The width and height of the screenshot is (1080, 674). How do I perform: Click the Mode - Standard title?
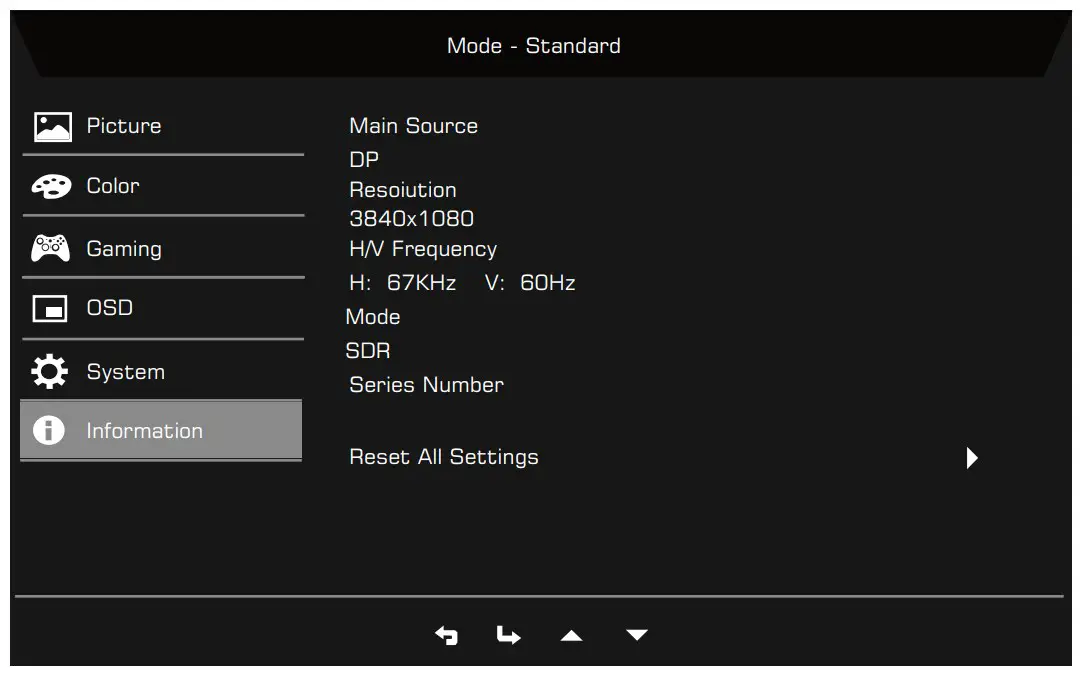pyautogui.click(x=534, y=46)
